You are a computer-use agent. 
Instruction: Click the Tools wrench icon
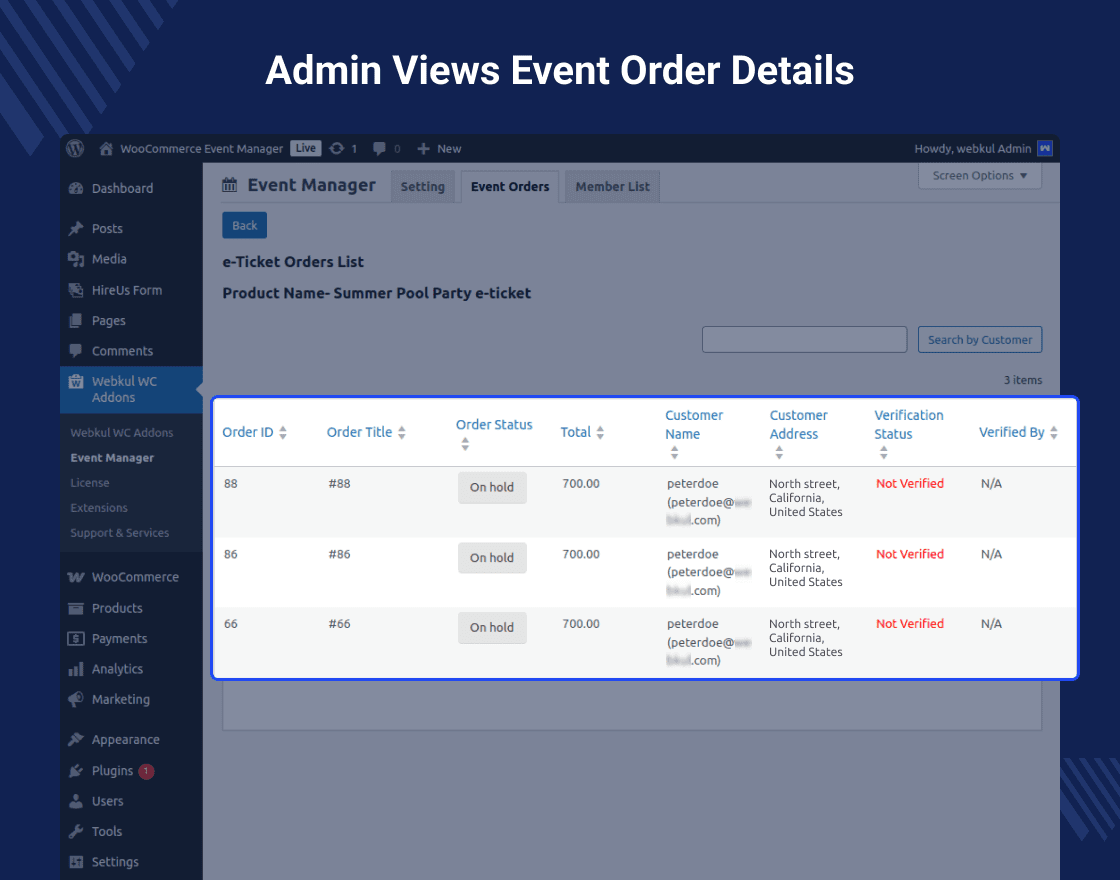pos(76,831)
